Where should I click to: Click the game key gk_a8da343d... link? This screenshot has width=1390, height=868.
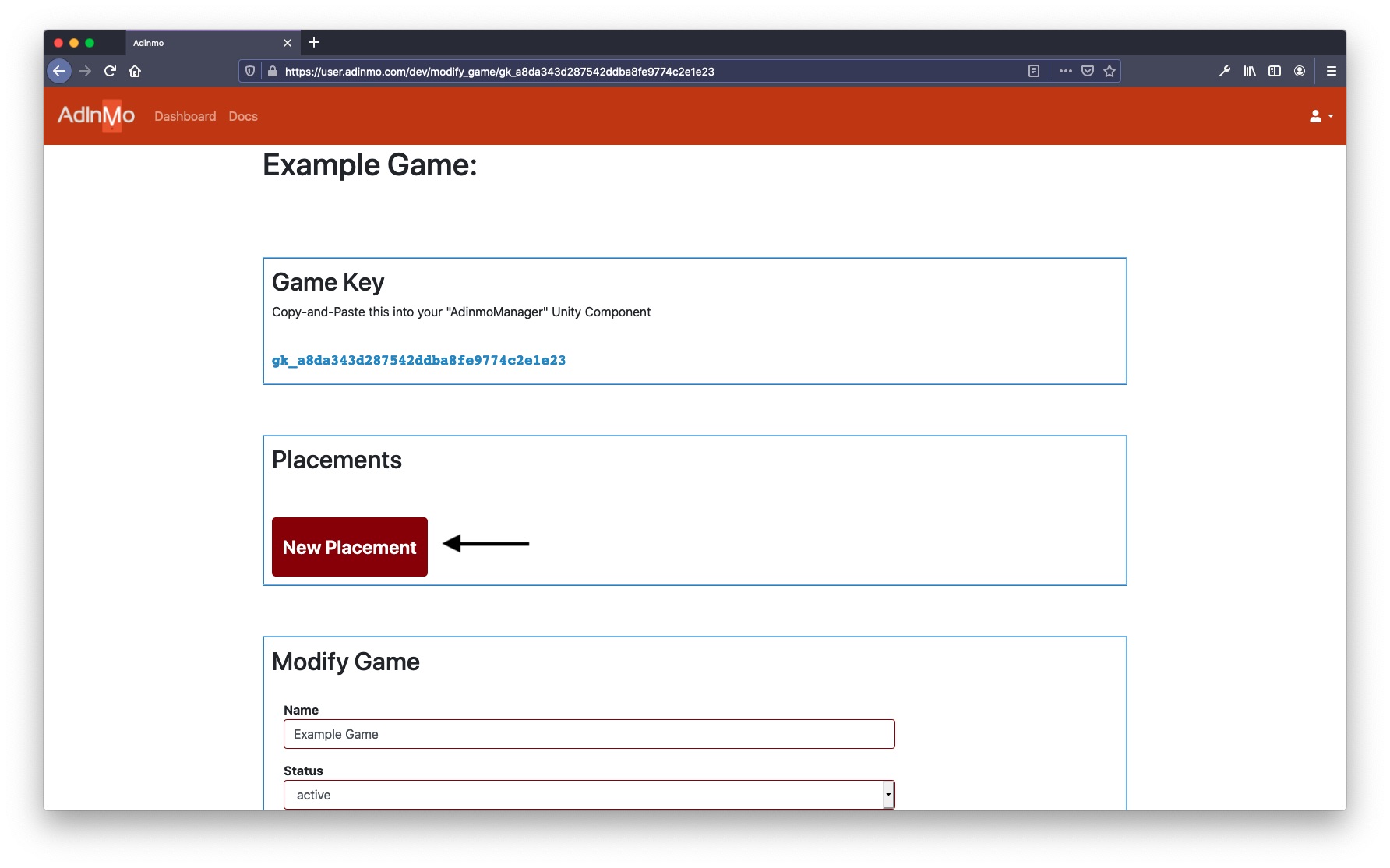click(x=418, y=360)
